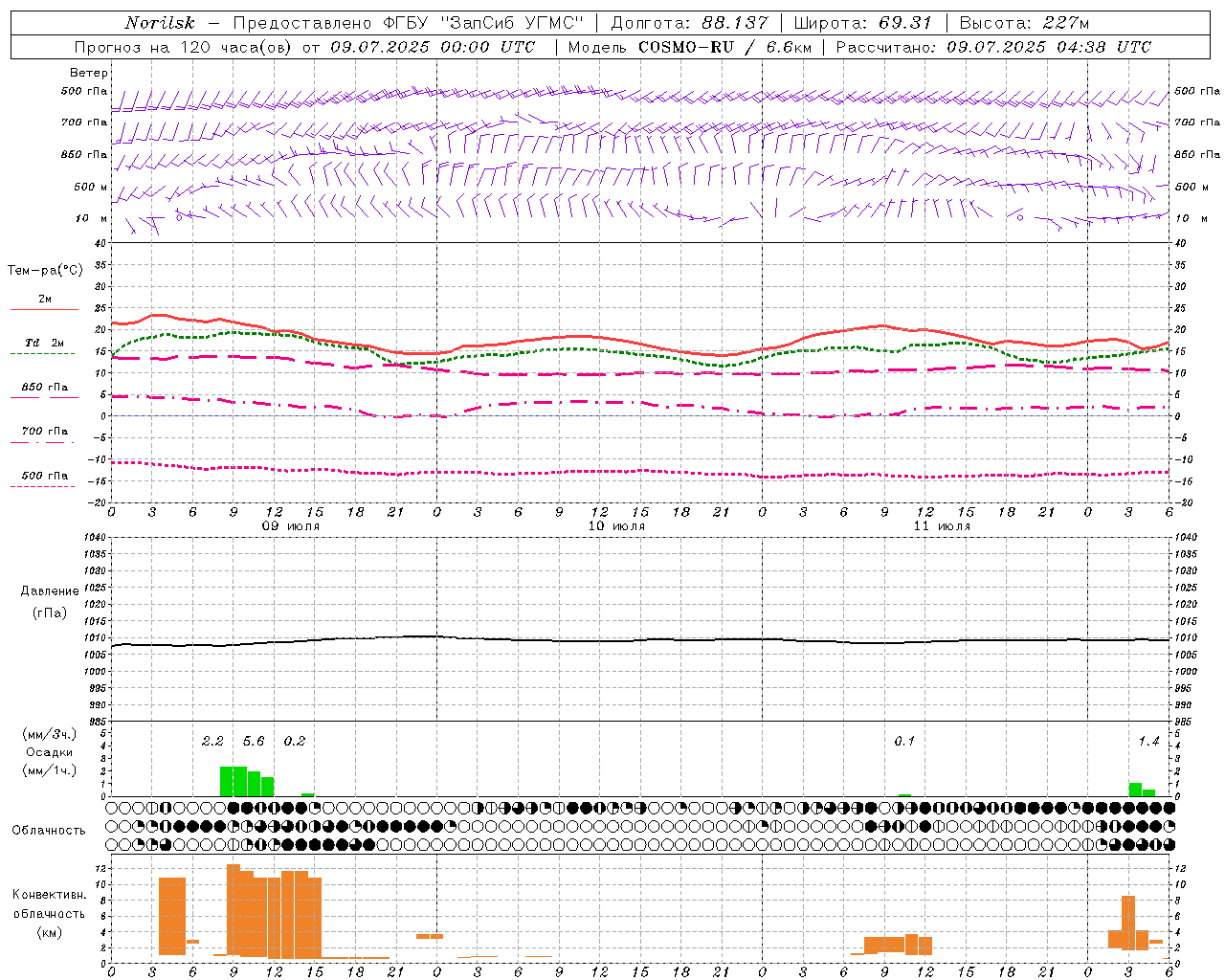Screen dimensions: 1225x980
Task: Click the tallest orange convective cloud bar
Action: tap(234, 909)
